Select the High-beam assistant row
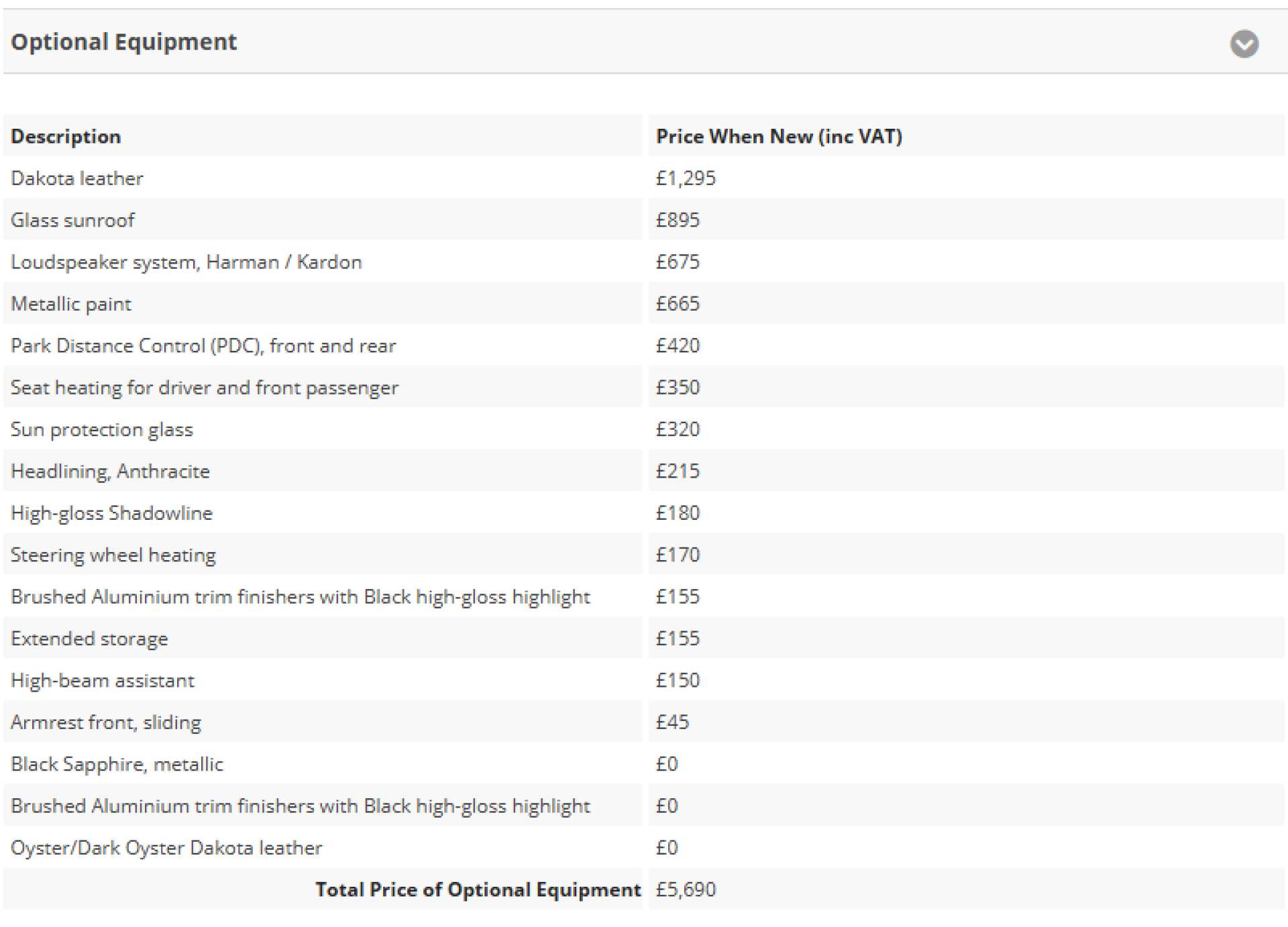 (x=644, y=680)
